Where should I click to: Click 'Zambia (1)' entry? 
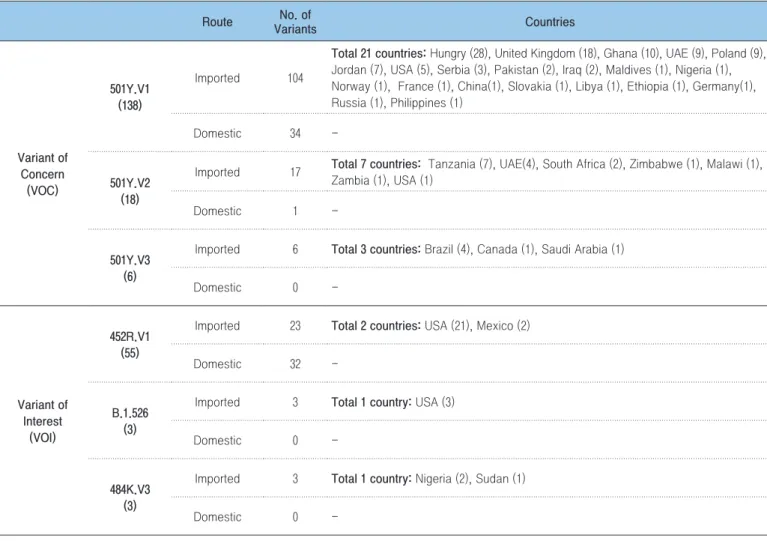coord(359,180)
